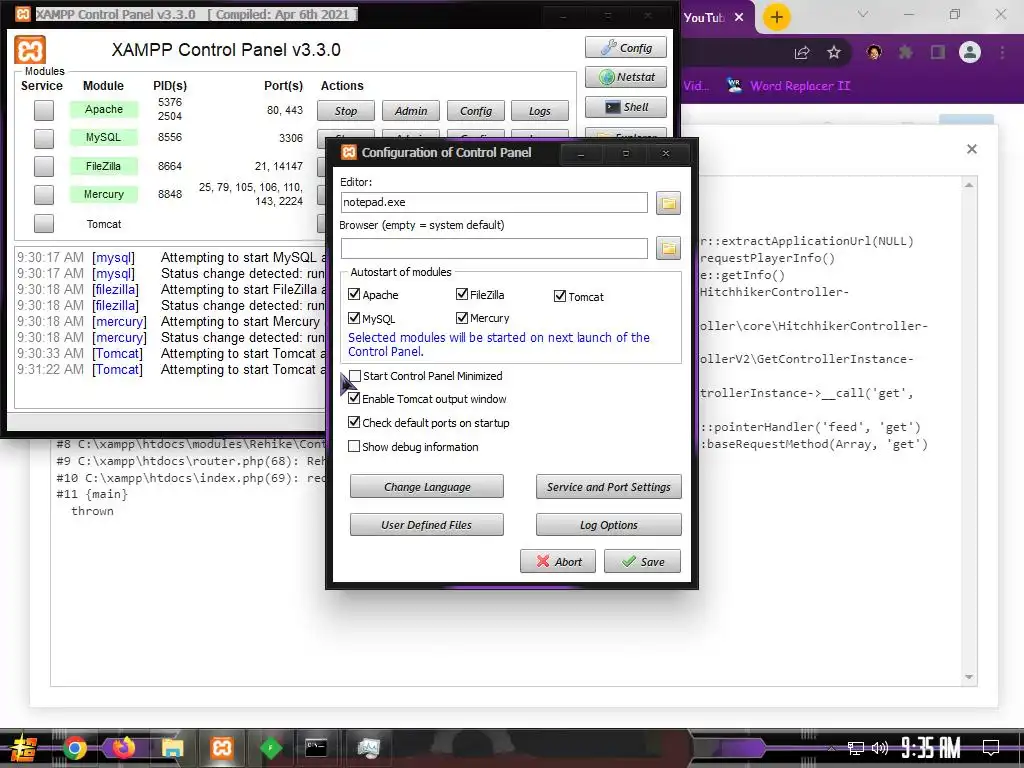
Task: Click scrollbar up arrow in error panel
Action: click(969, 185)
